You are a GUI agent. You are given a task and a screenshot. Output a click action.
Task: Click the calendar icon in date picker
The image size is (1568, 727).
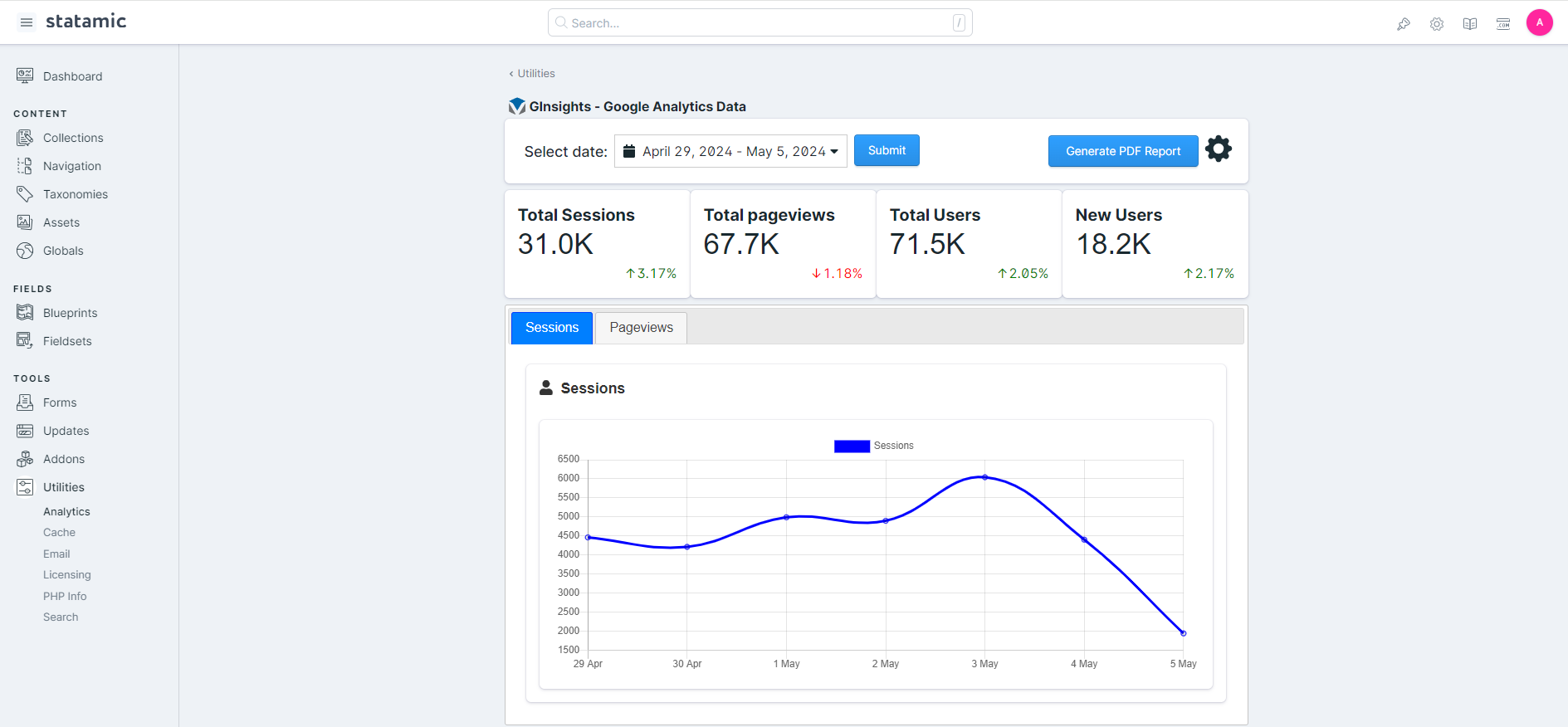[x=629, y=151]
